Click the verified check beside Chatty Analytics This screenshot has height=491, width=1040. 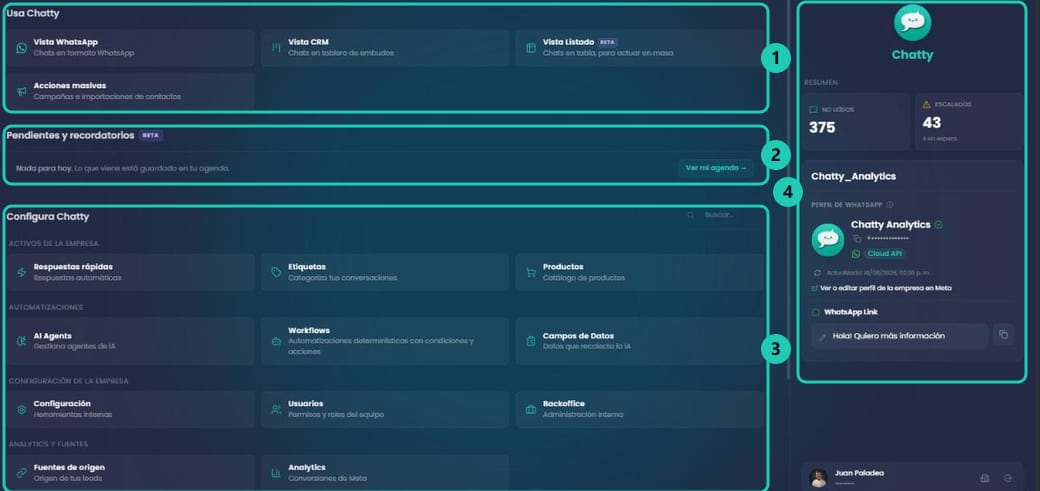click(939, 225)
